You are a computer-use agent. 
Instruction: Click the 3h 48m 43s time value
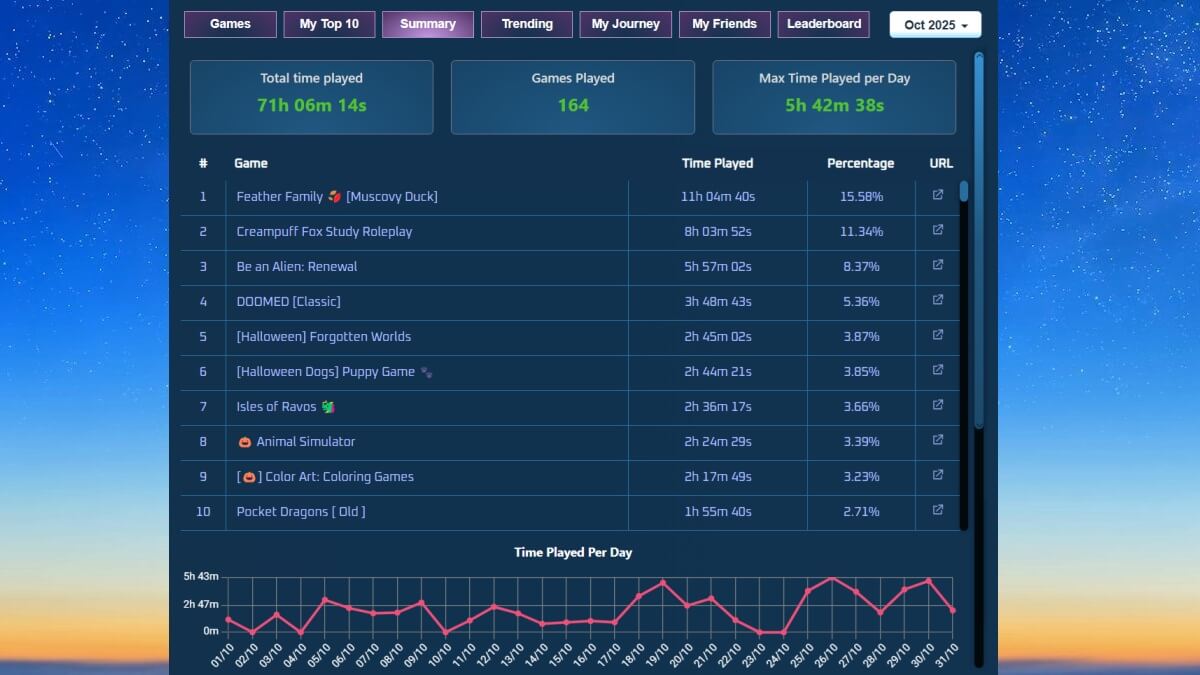point(718,302)
